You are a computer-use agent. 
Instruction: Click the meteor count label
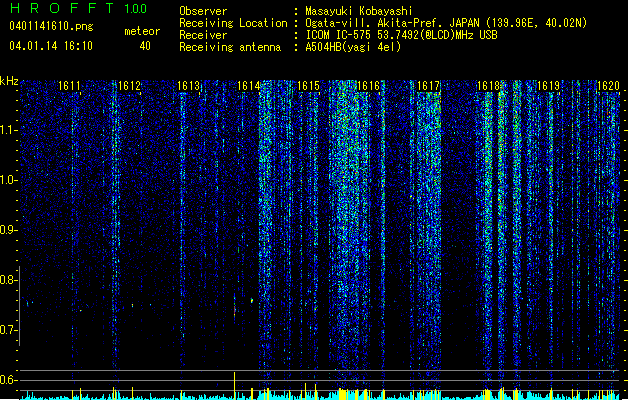[x=142, y=31]
